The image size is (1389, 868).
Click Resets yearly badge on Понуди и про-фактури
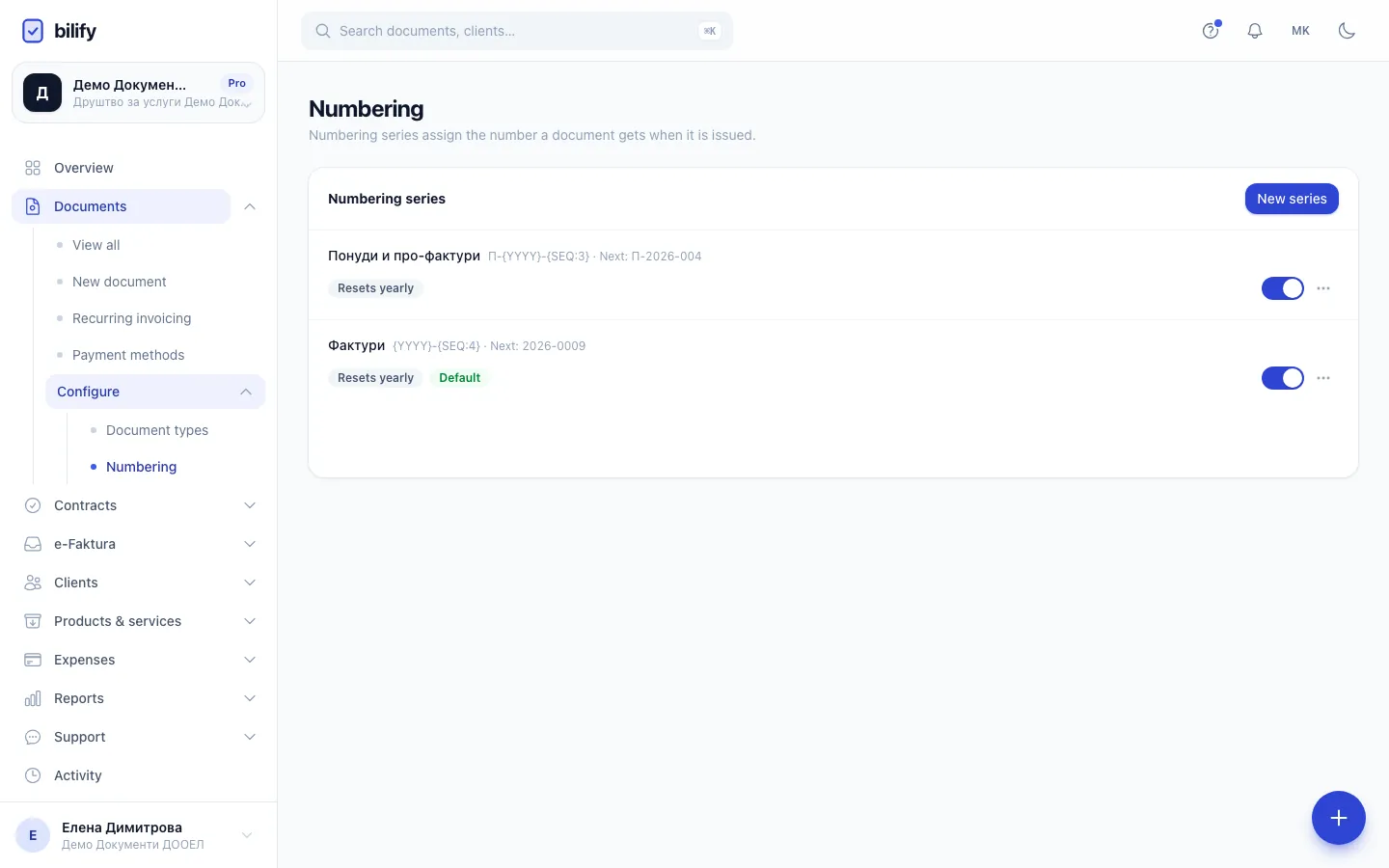tap(375, 288)
